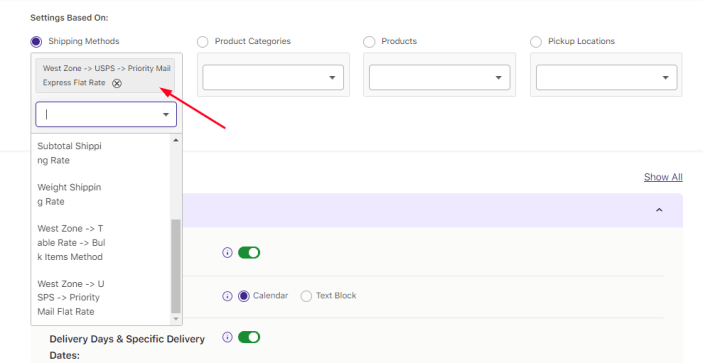Click the Show All link
Image resolution: width=703 pixels, height=363 pixels.
click(663, 177)
